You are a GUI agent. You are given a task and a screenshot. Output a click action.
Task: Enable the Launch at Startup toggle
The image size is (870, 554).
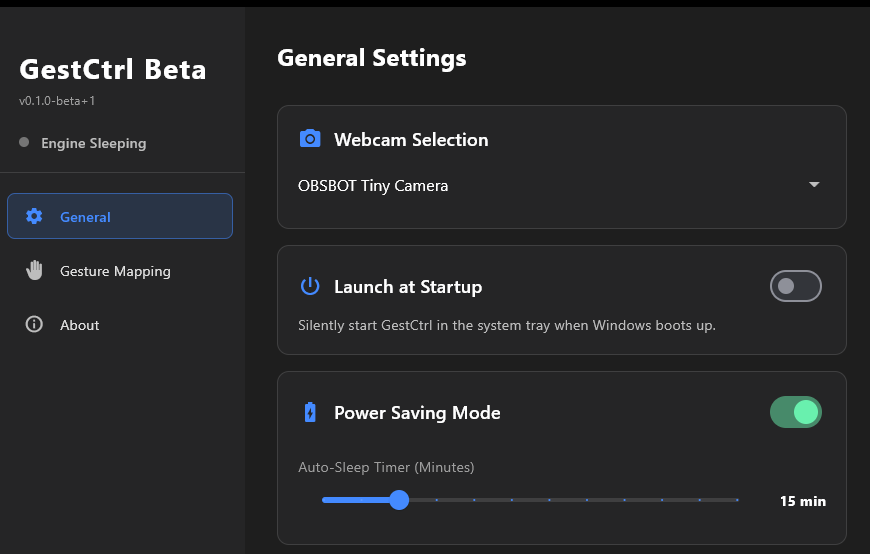(796, 286)
